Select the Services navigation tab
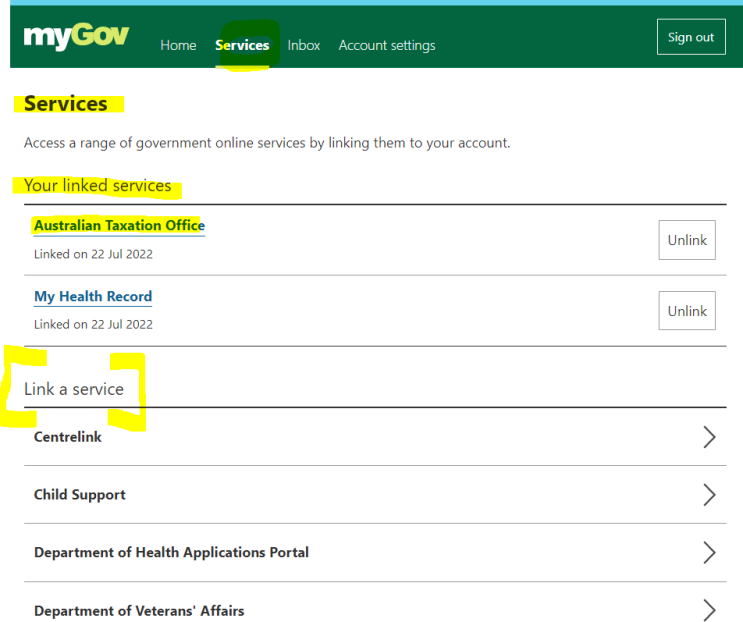Screen dimensions: 743x622 (x=242, y=45)
